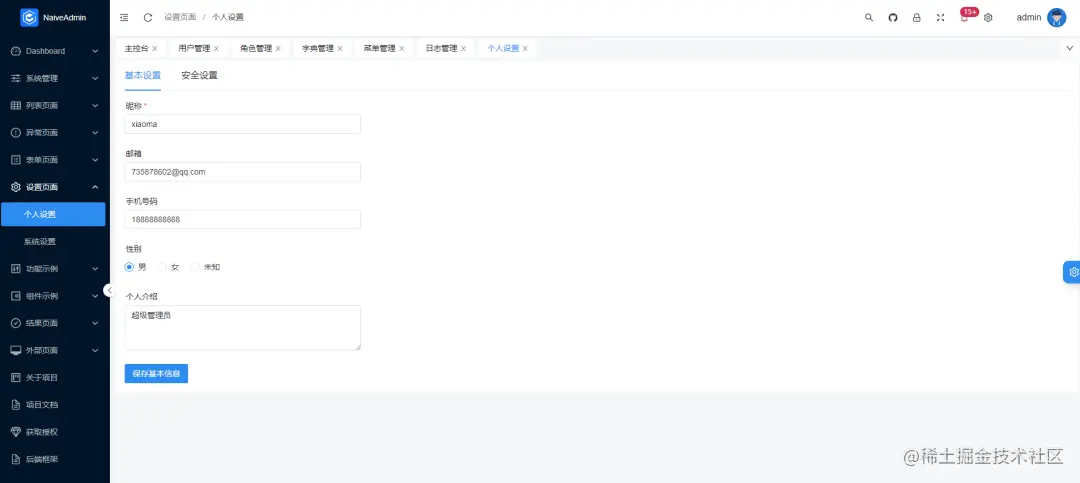Open the GitHub icon link

coord(893,18)
